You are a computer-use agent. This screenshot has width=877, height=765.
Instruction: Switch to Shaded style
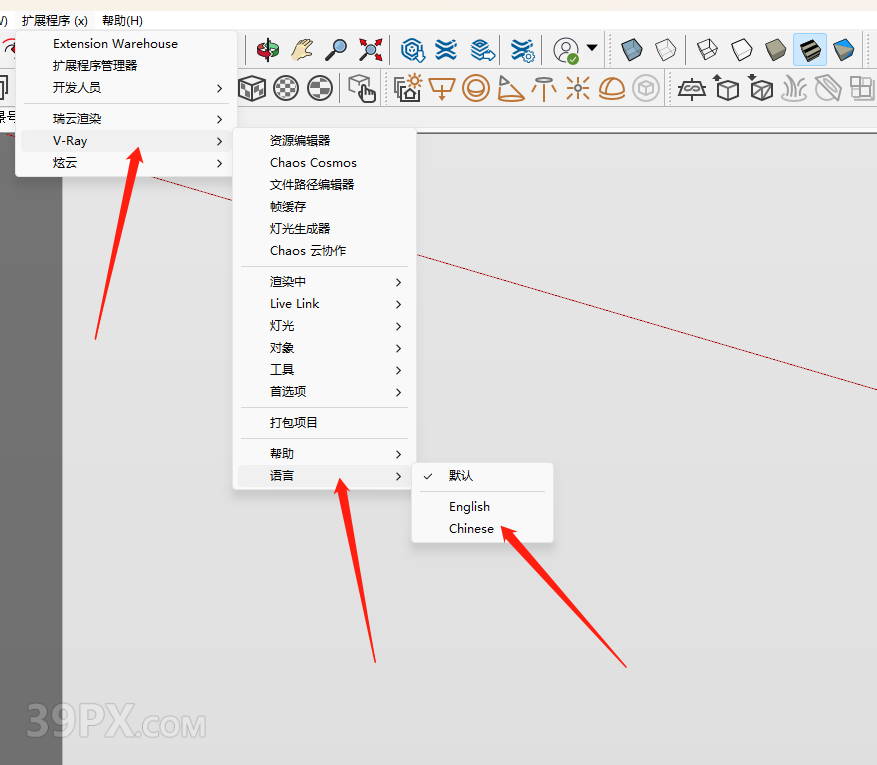776,50
